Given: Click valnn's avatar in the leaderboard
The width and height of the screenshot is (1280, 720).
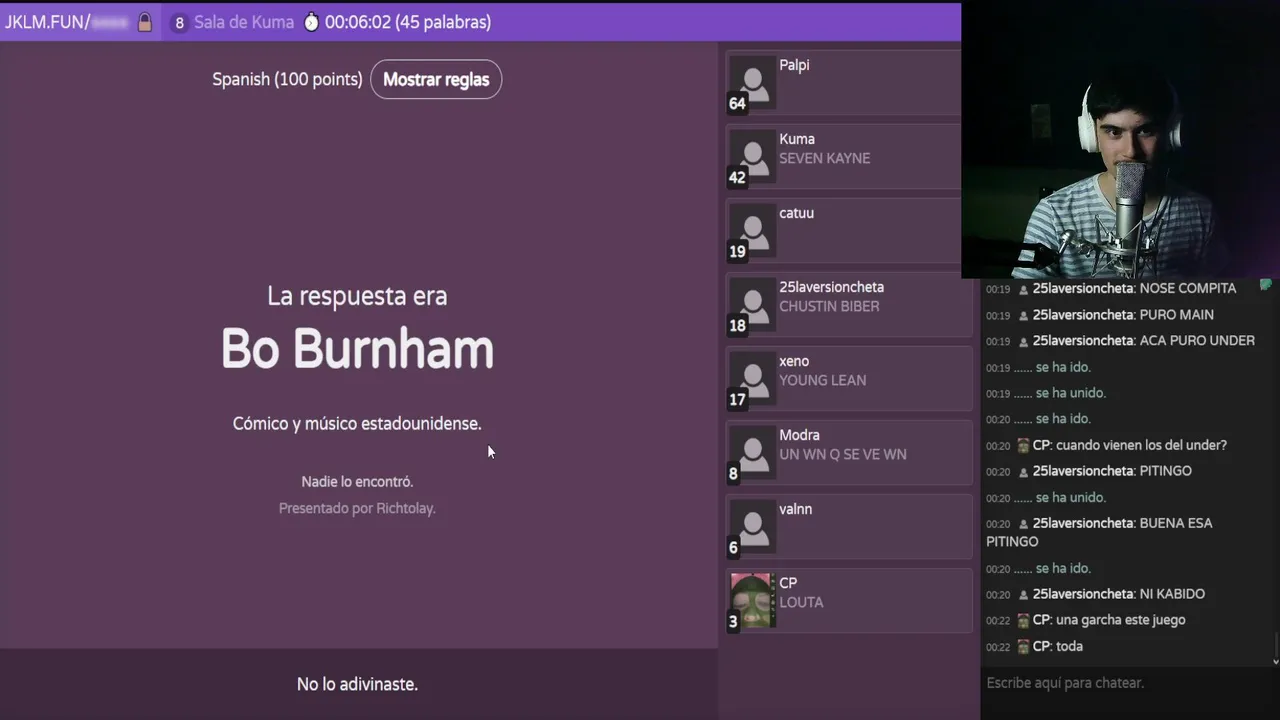Looking at the screenshot, I should [x=751, y=526].
